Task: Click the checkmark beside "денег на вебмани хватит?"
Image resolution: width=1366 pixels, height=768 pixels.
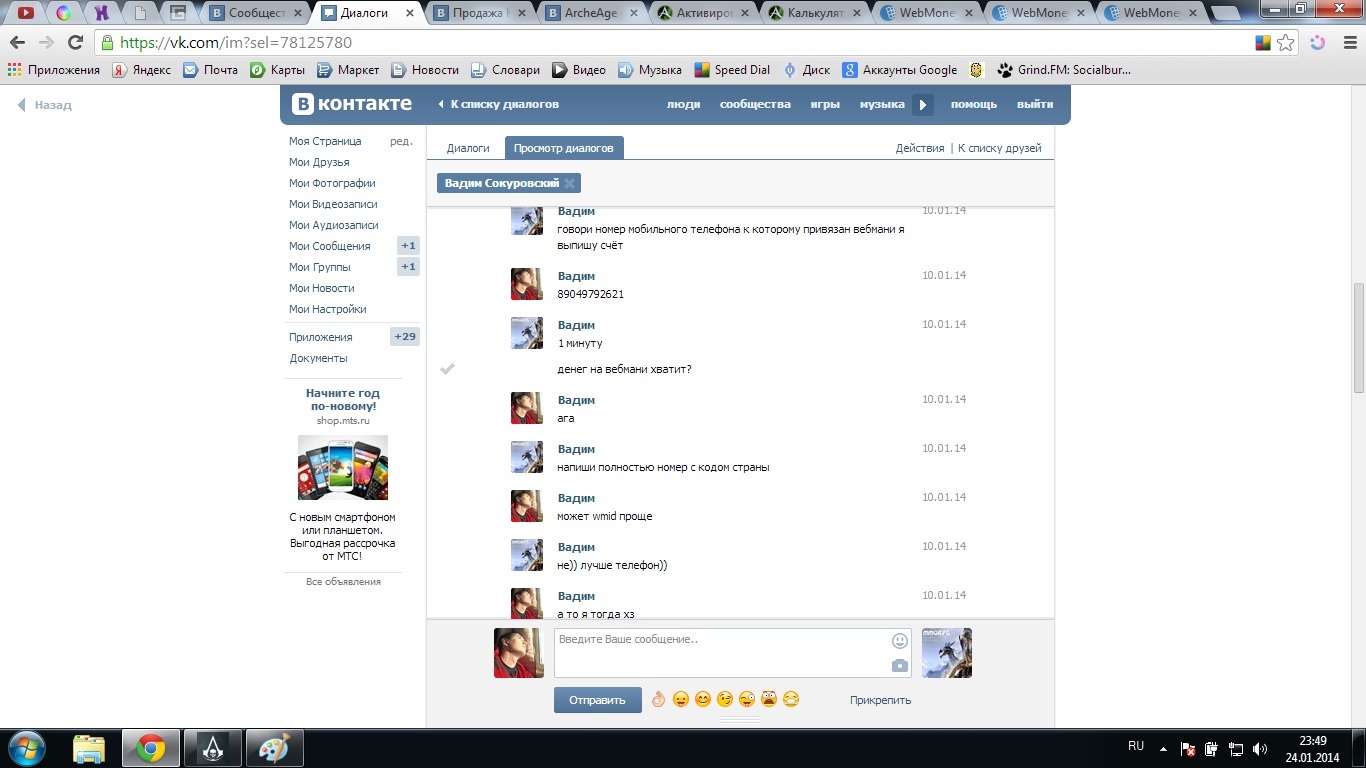Action: coord(447,369)
